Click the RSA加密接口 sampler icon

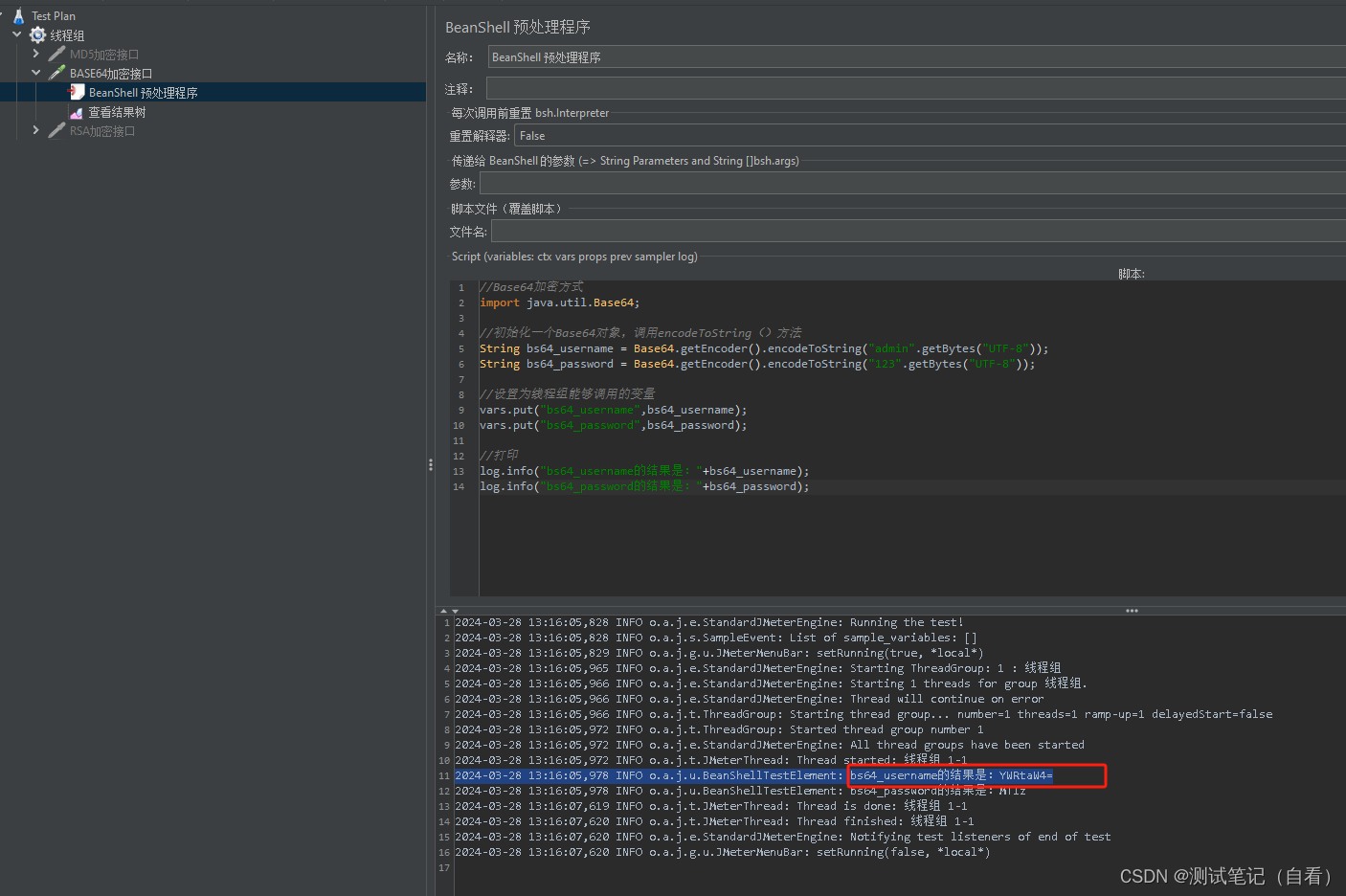tap(56, 131)
